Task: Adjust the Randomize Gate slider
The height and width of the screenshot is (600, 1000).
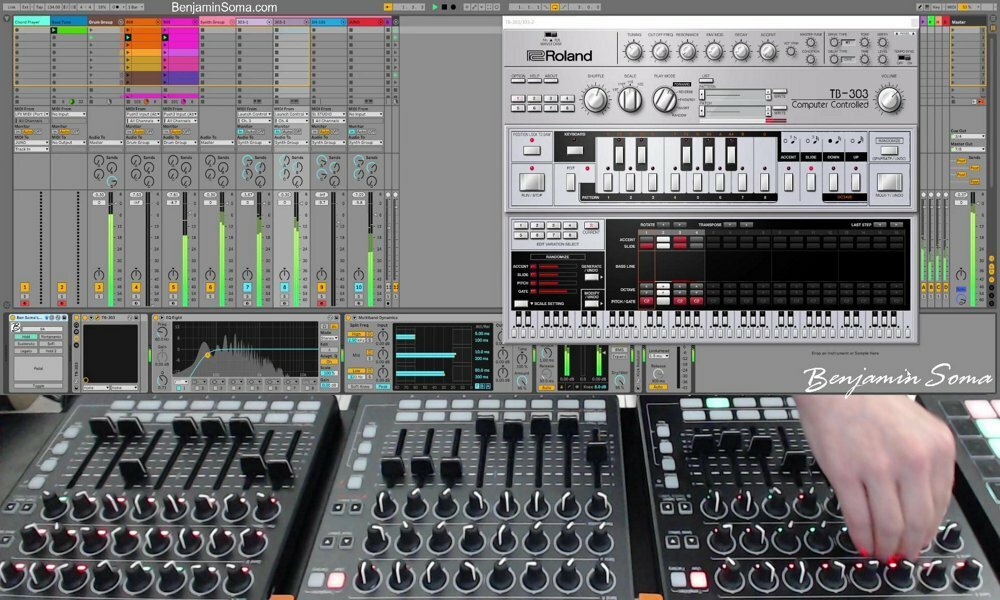Action: tap(557, 291)
